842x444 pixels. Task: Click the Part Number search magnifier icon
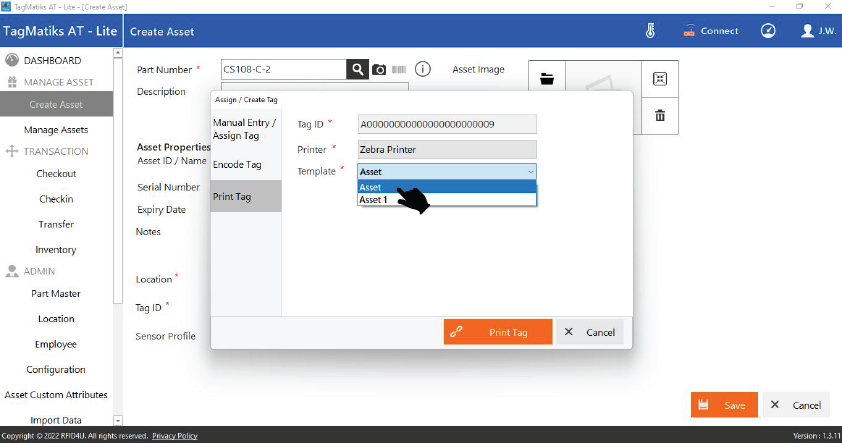(x=357, y=69)
